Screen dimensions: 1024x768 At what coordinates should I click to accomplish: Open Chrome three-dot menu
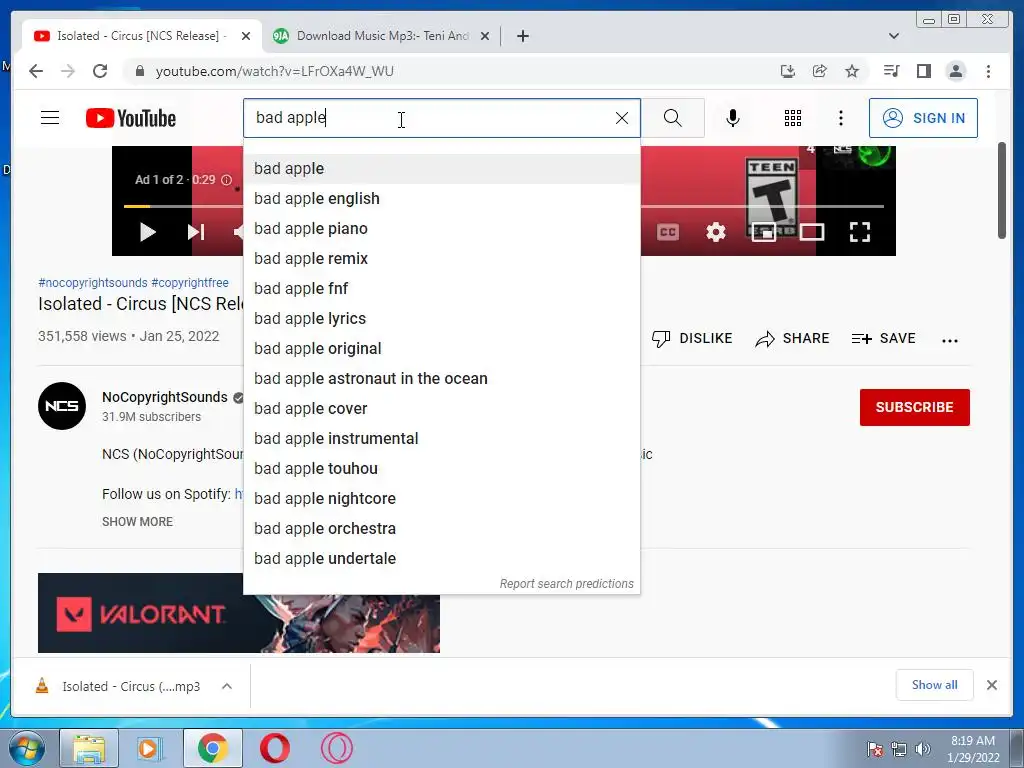(988, 71)
